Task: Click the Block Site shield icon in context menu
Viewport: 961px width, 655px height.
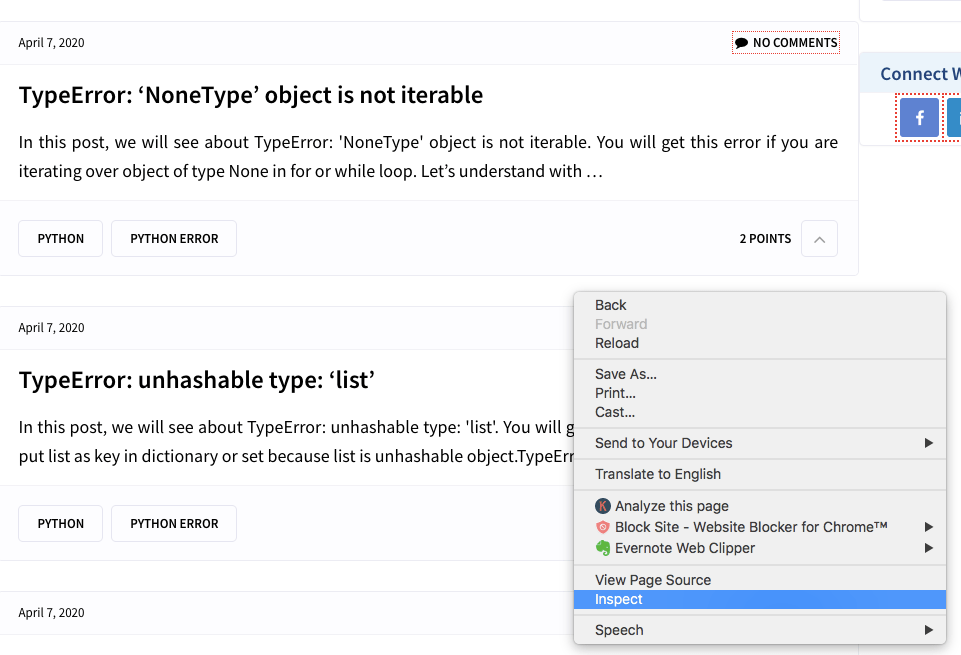Action: click(603, 527)
